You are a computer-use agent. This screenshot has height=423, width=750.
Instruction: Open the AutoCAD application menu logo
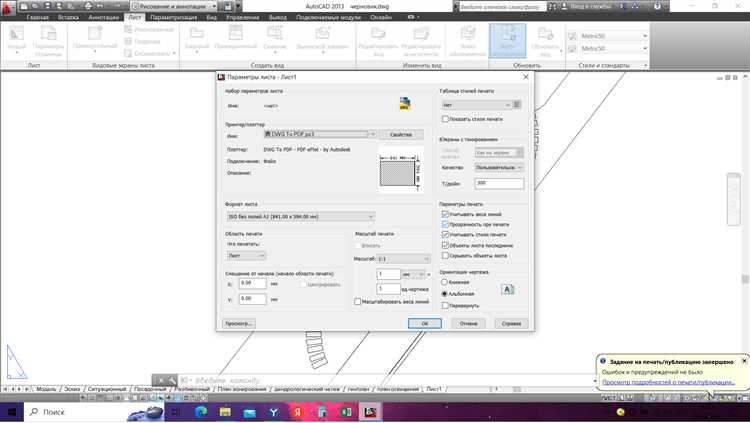tap(8, 7)
